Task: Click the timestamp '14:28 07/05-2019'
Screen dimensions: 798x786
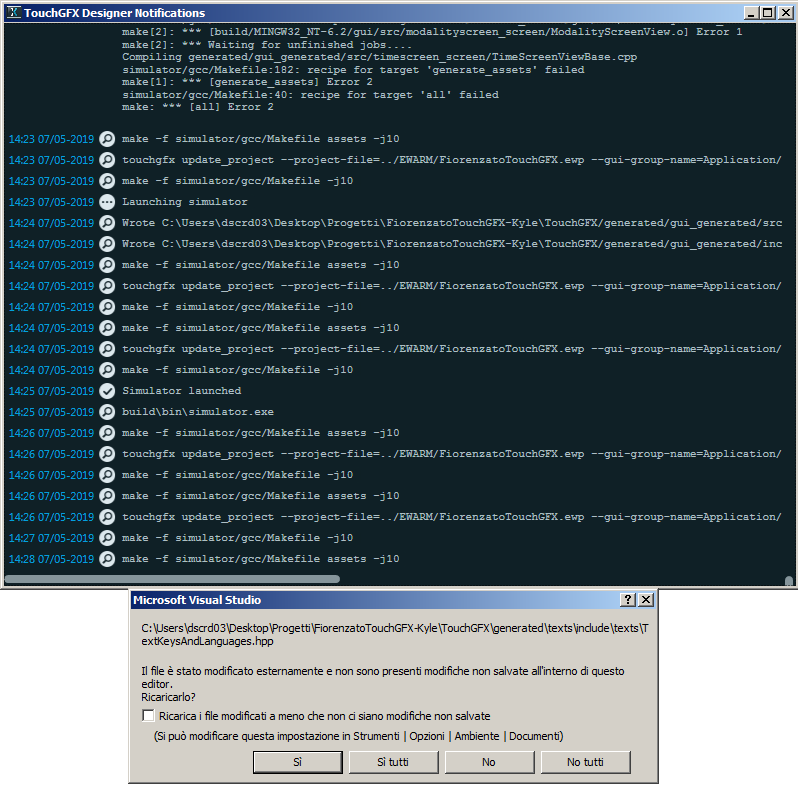Action: 51,559
